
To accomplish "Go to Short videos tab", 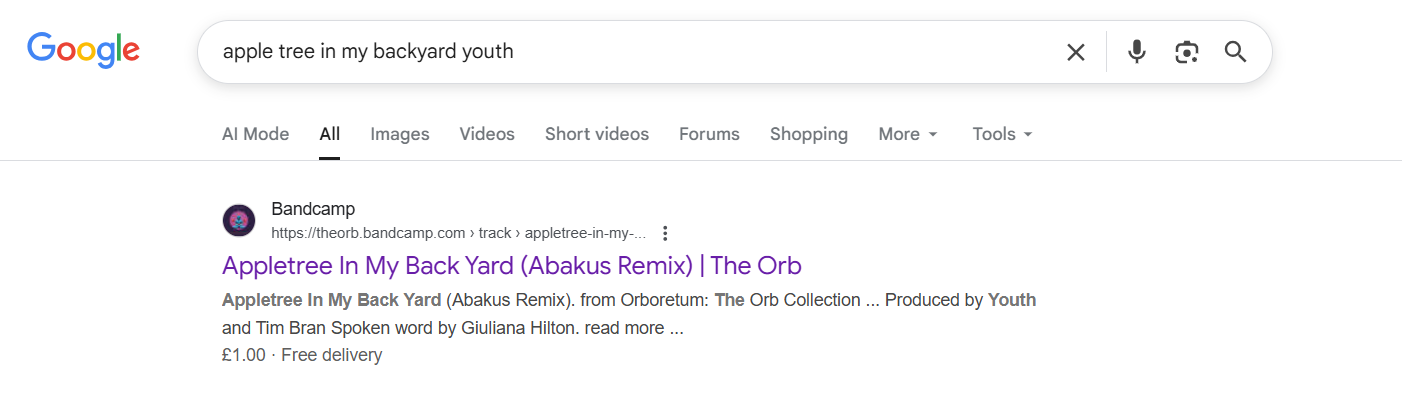I will point(596,134).
